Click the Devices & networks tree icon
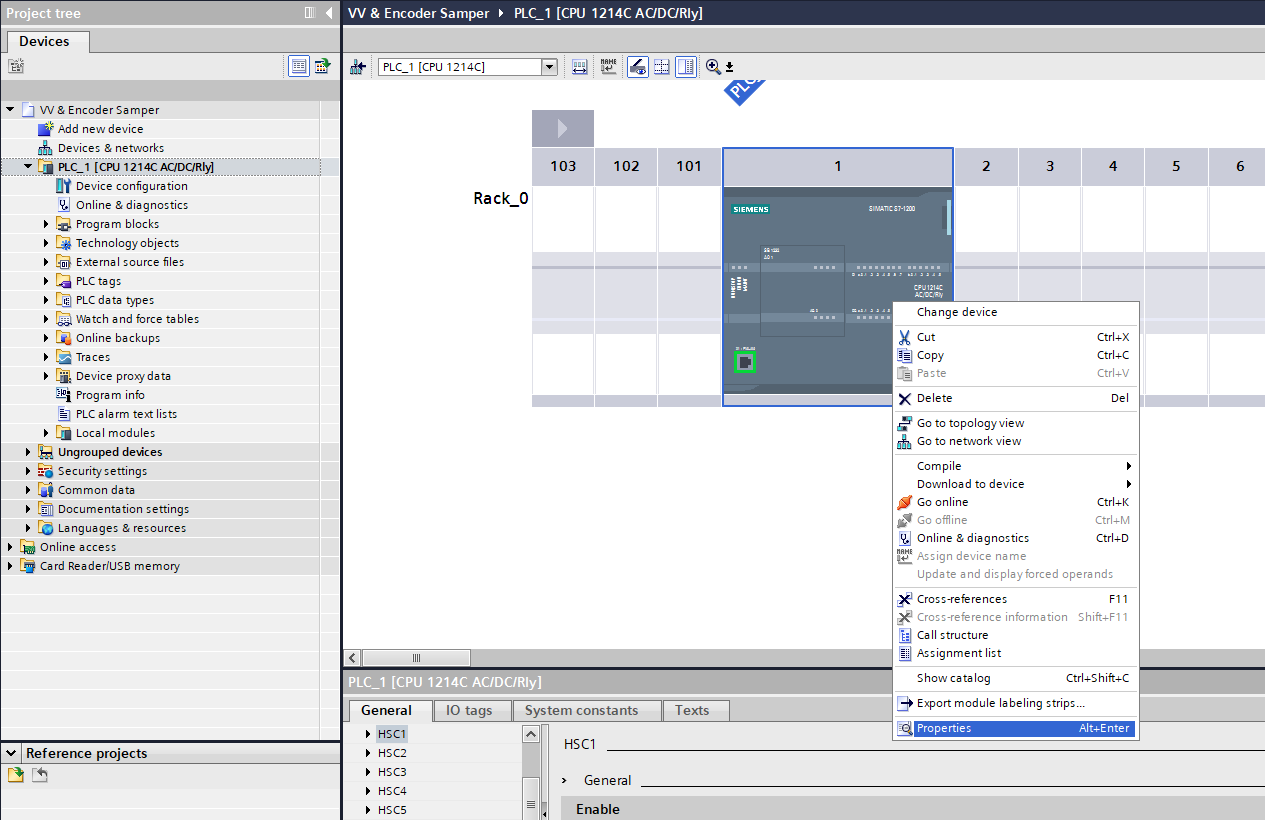 pyautogui.click(x=46, y=148)
